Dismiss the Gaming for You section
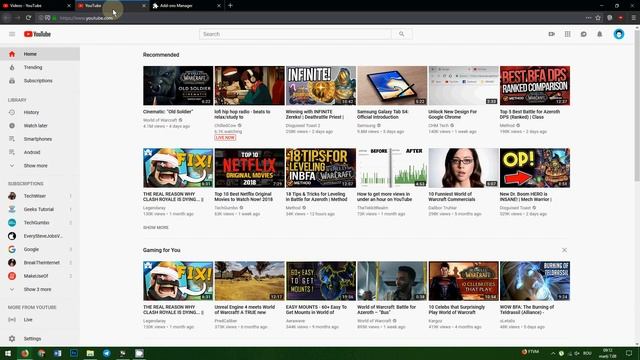The image size is (640, 360). (564, 250)
